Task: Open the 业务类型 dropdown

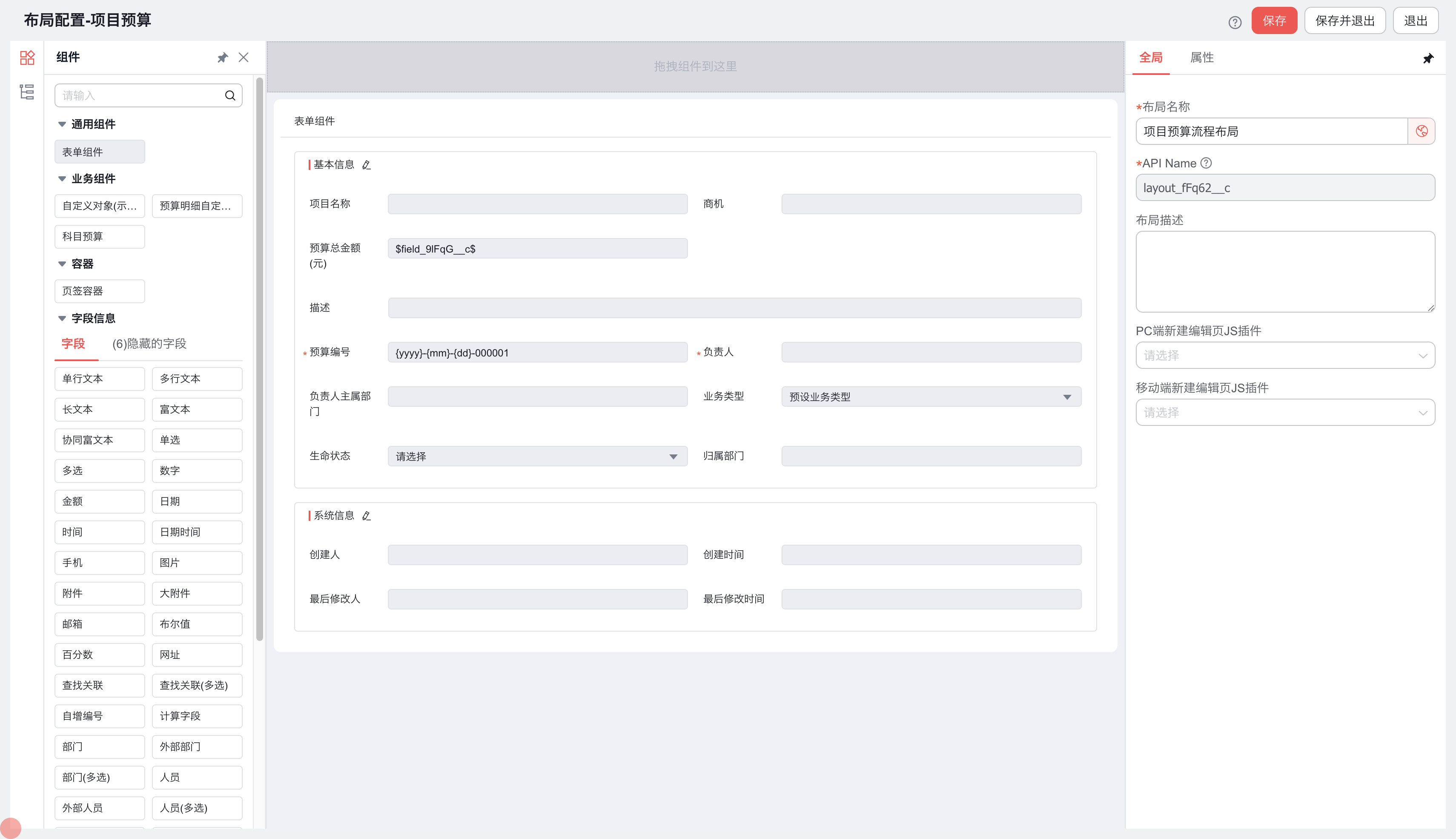Action: tap(931, 397)
